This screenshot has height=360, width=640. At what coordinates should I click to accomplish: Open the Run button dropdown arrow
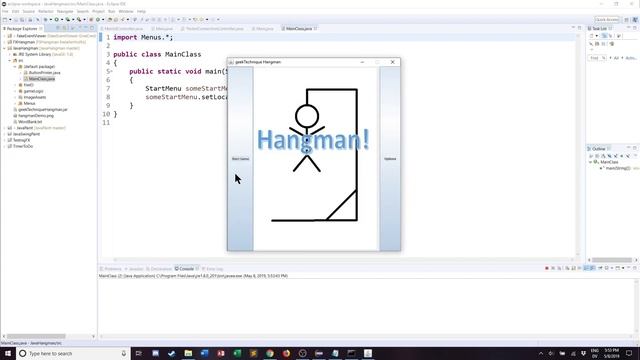click(x=62, y=20)
